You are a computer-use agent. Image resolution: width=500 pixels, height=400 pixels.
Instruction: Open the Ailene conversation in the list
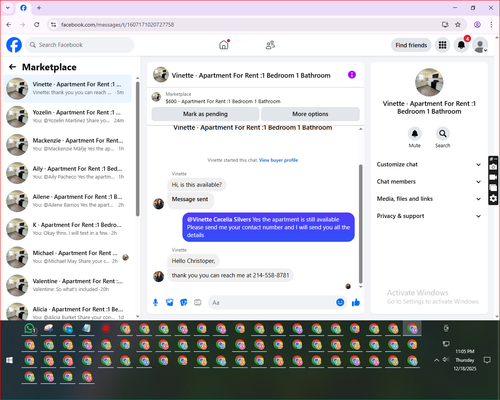[68, 201]
